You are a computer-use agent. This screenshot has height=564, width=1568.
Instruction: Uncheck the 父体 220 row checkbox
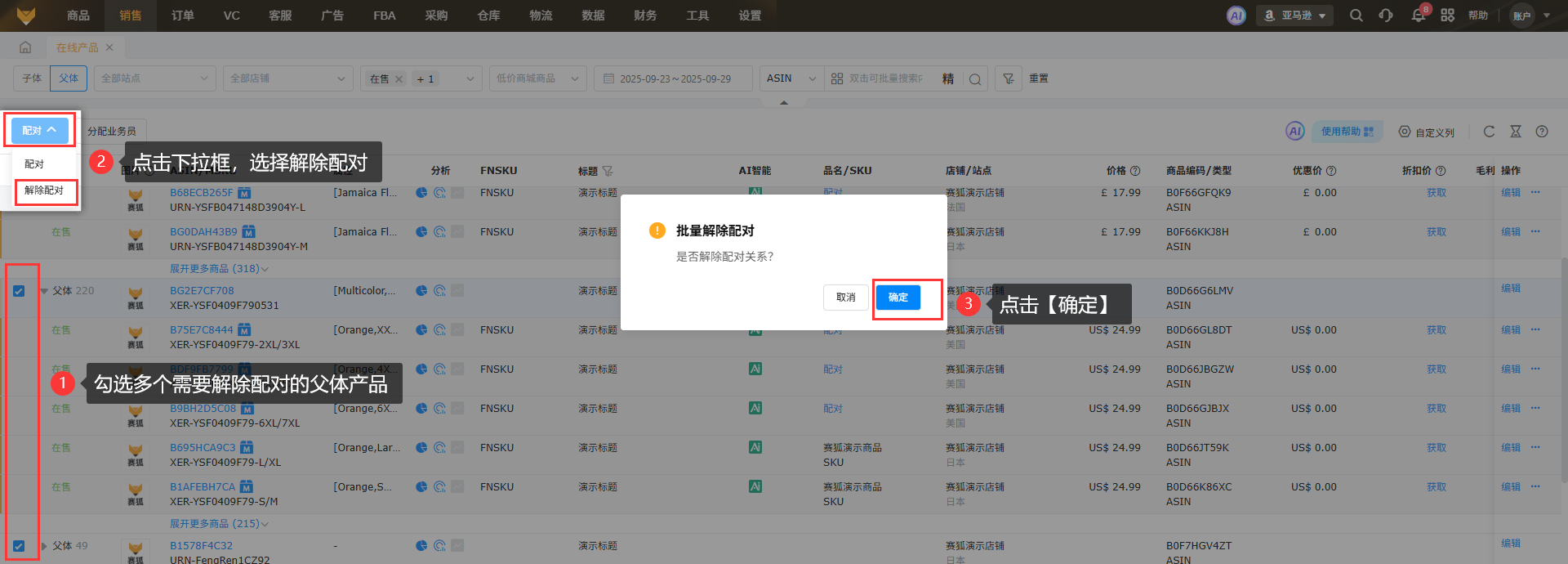[19, 290]
